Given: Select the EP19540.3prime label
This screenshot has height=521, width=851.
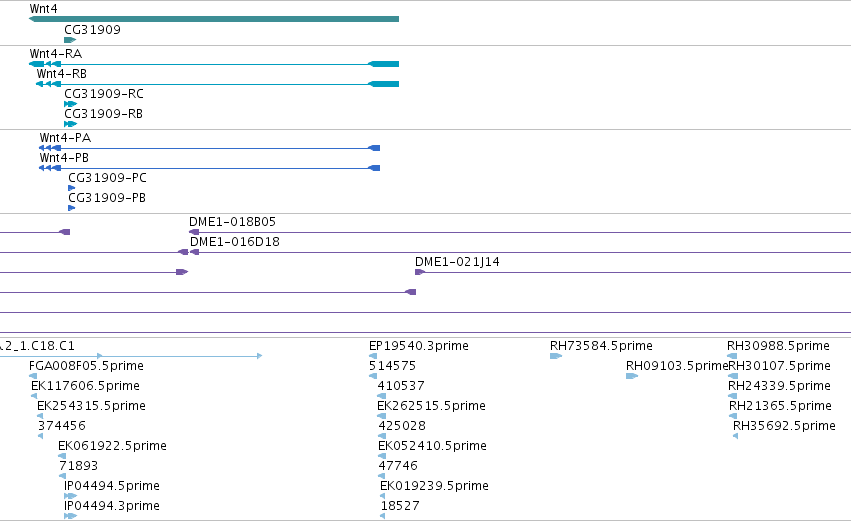Looking at the screenshot, I should 418,346.
